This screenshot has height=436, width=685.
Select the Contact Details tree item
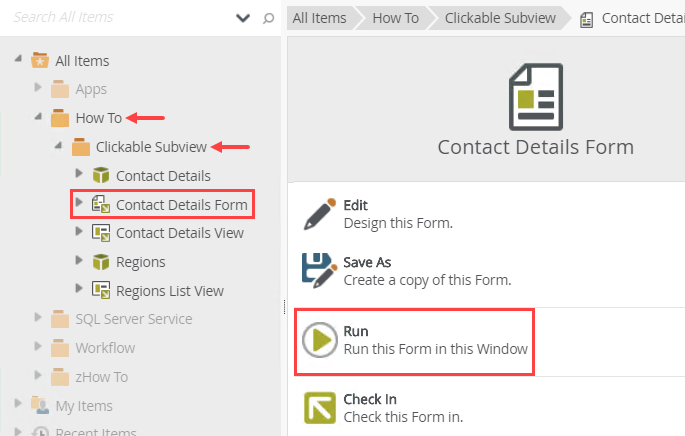tap(163, 176)
